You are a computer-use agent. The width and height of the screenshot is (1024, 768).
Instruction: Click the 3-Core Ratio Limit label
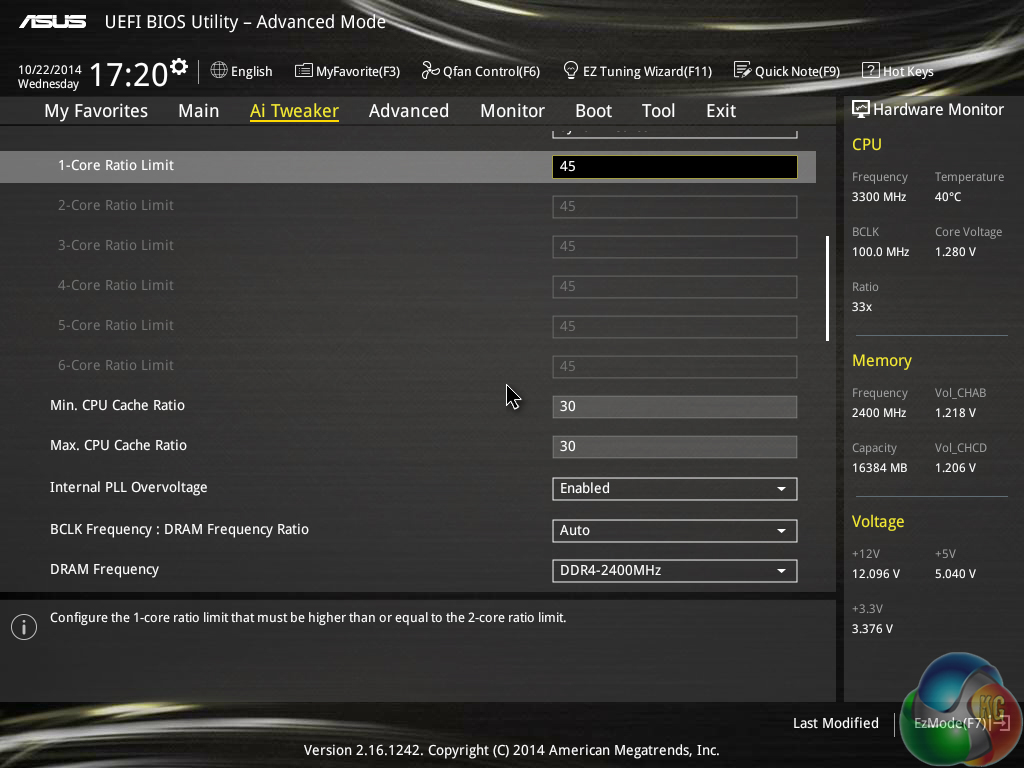[116, 246]
